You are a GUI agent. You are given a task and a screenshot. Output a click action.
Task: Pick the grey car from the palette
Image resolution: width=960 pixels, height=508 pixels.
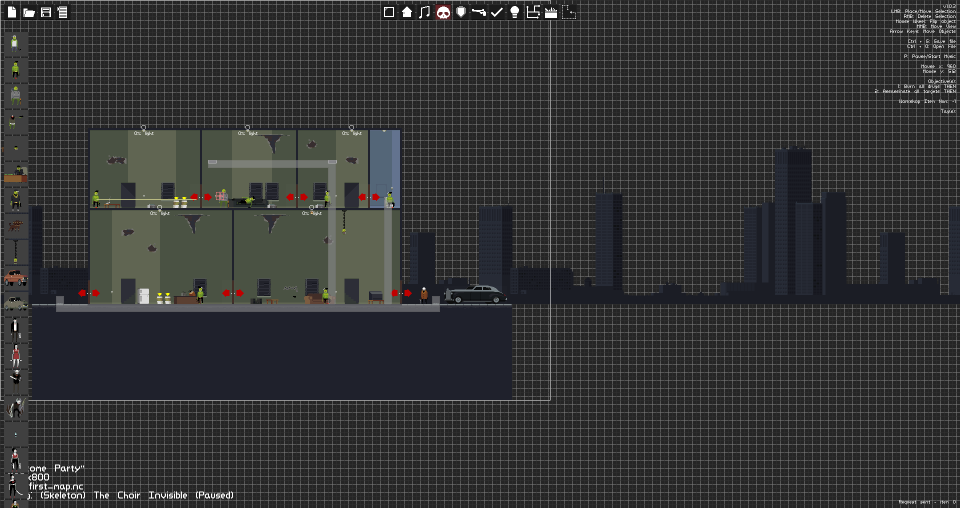click(x=15, y=303)
